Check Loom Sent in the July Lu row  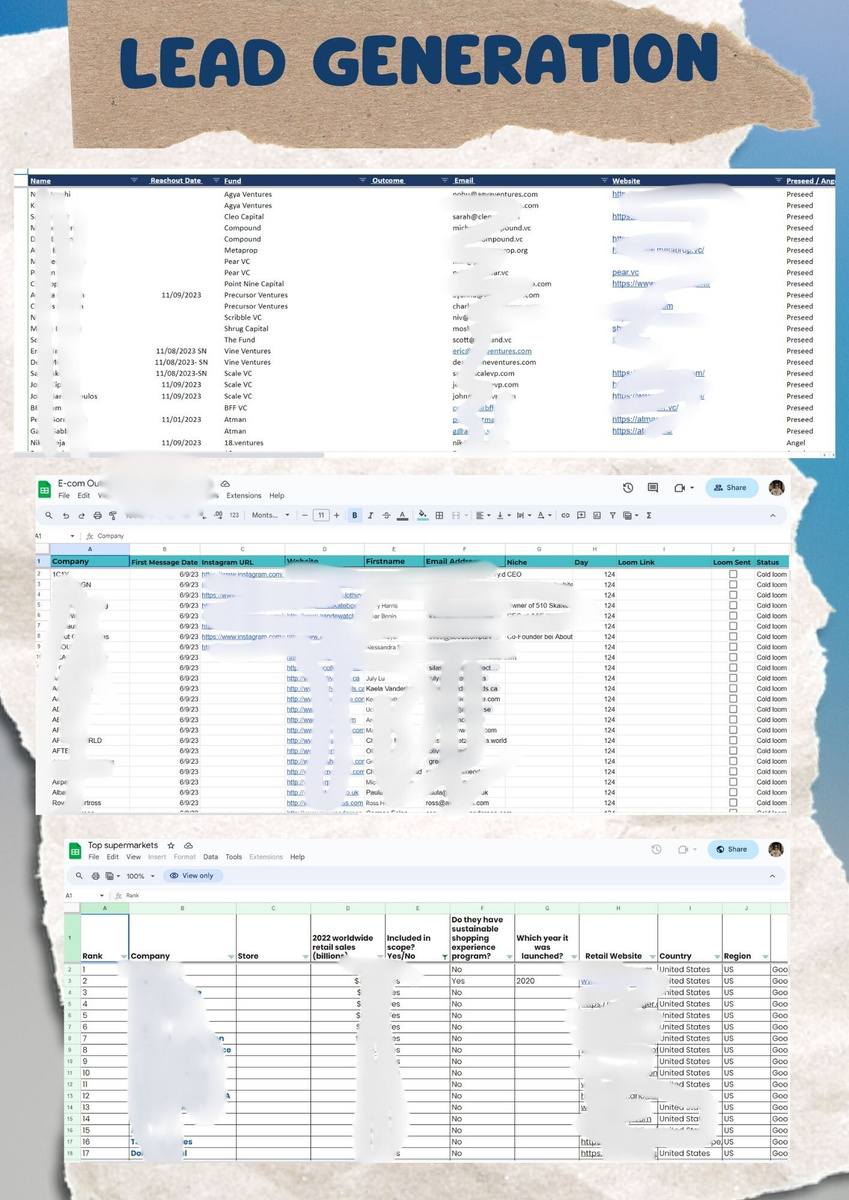pyautogui.click(x=733, y=679)
